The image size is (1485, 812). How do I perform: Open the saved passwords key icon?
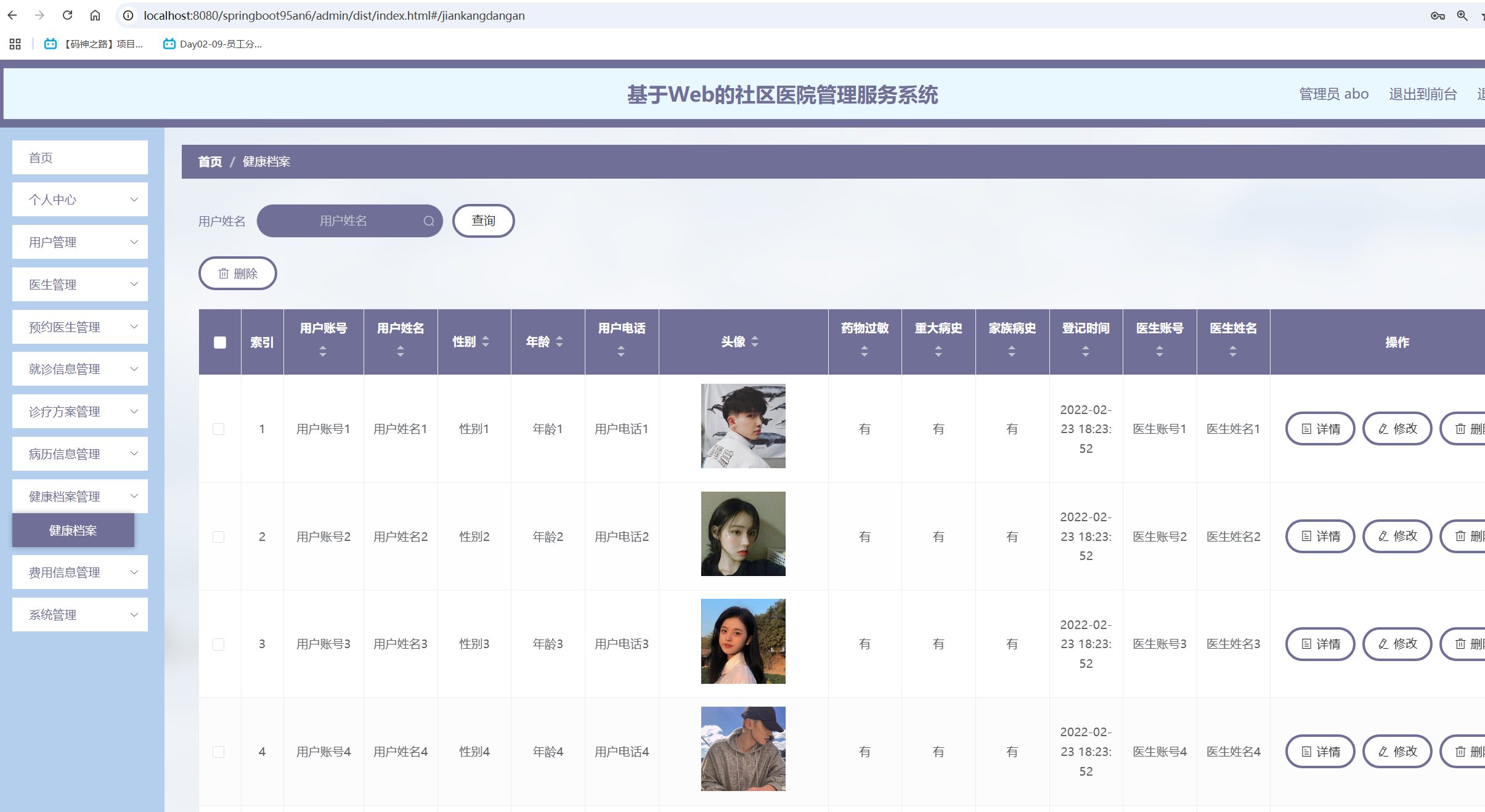pos(1438,15)
